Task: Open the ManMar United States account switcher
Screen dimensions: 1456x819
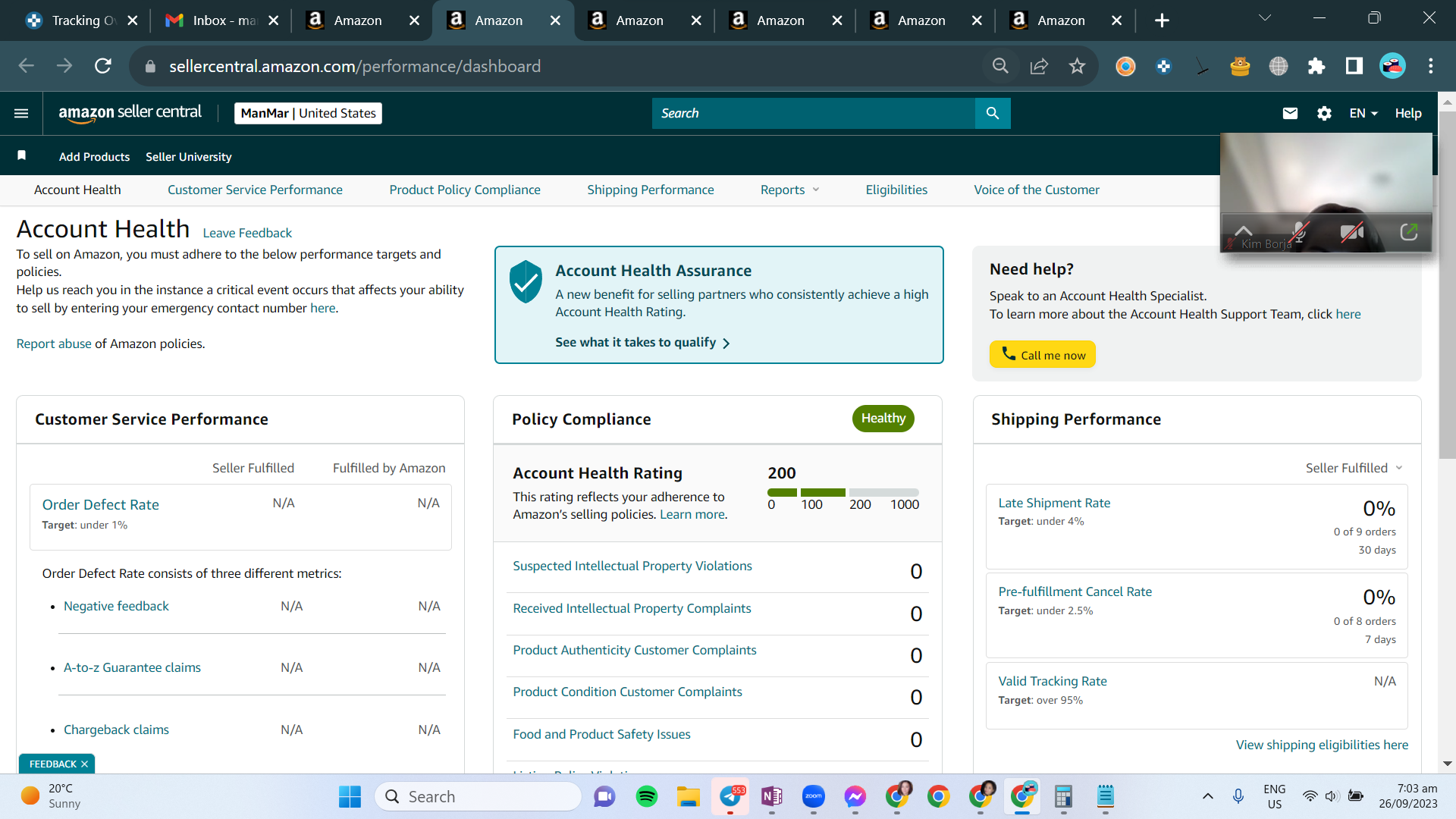Action: coord(308,113)
